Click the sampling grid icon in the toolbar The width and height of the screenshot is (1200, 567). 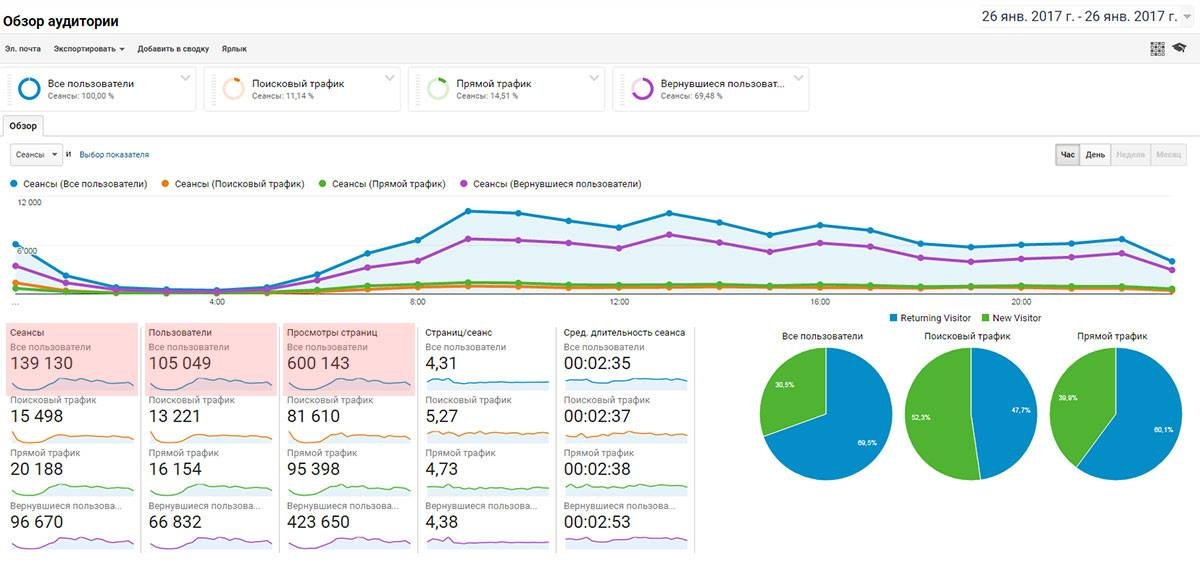1158,48
